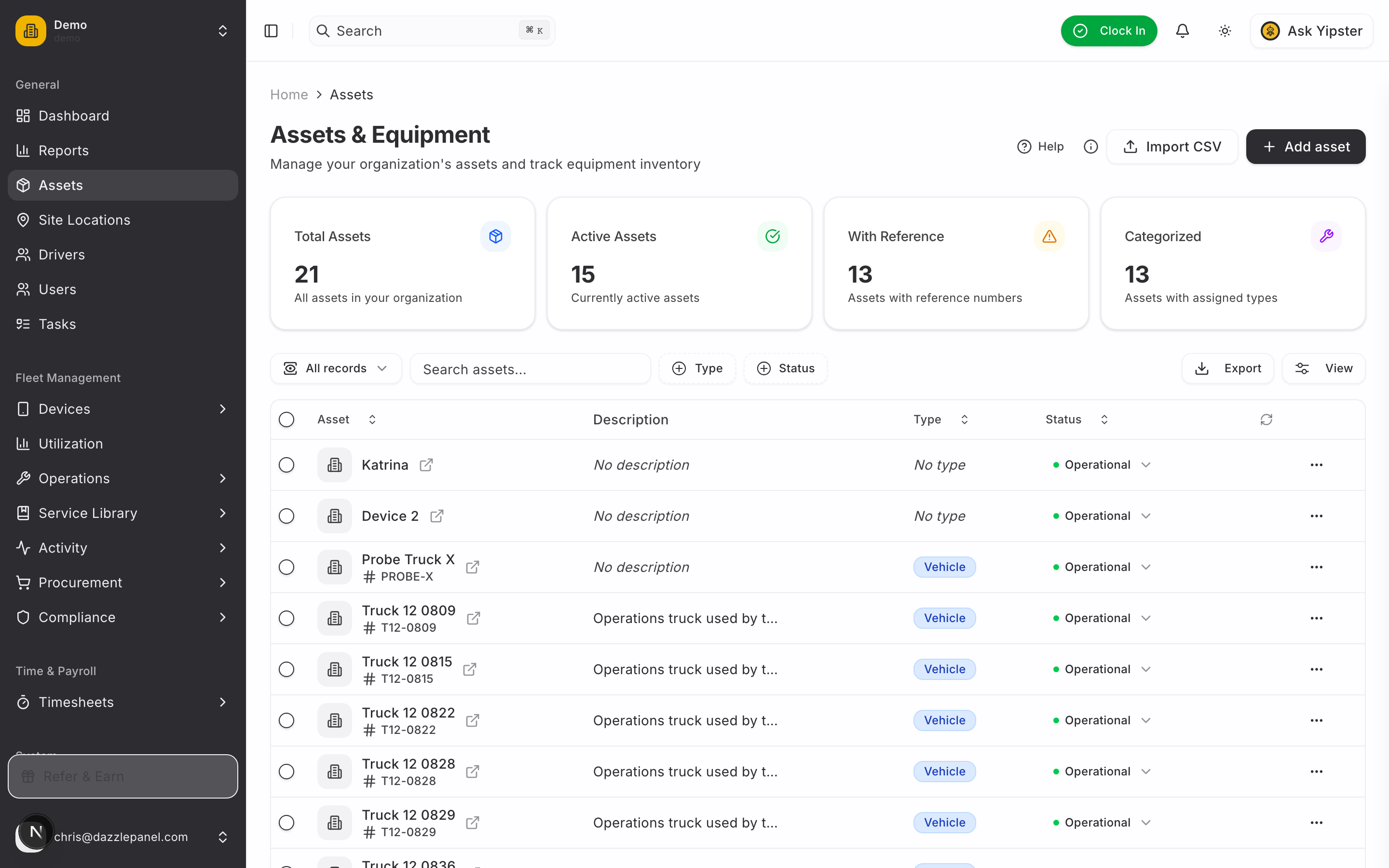1389x868 pixels.
Task: Open the row actions menu for Device 2
Action: pyautogui.click(x=1316, y=516)
